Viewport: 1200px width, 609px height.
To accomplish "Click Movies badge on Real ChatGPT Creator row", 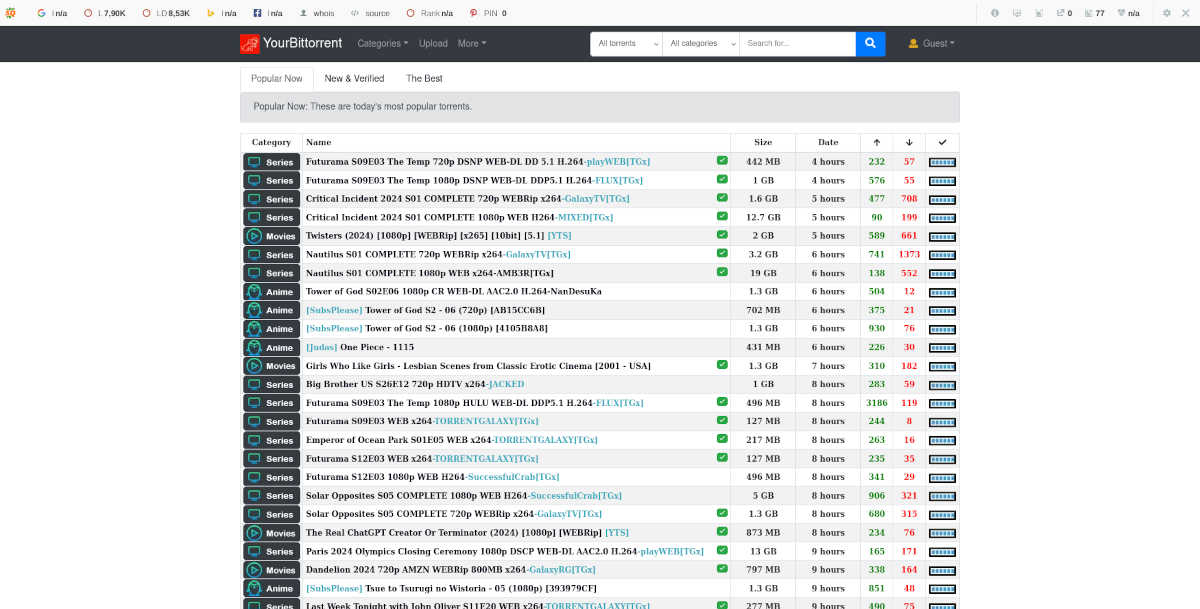I will point(271,533).
